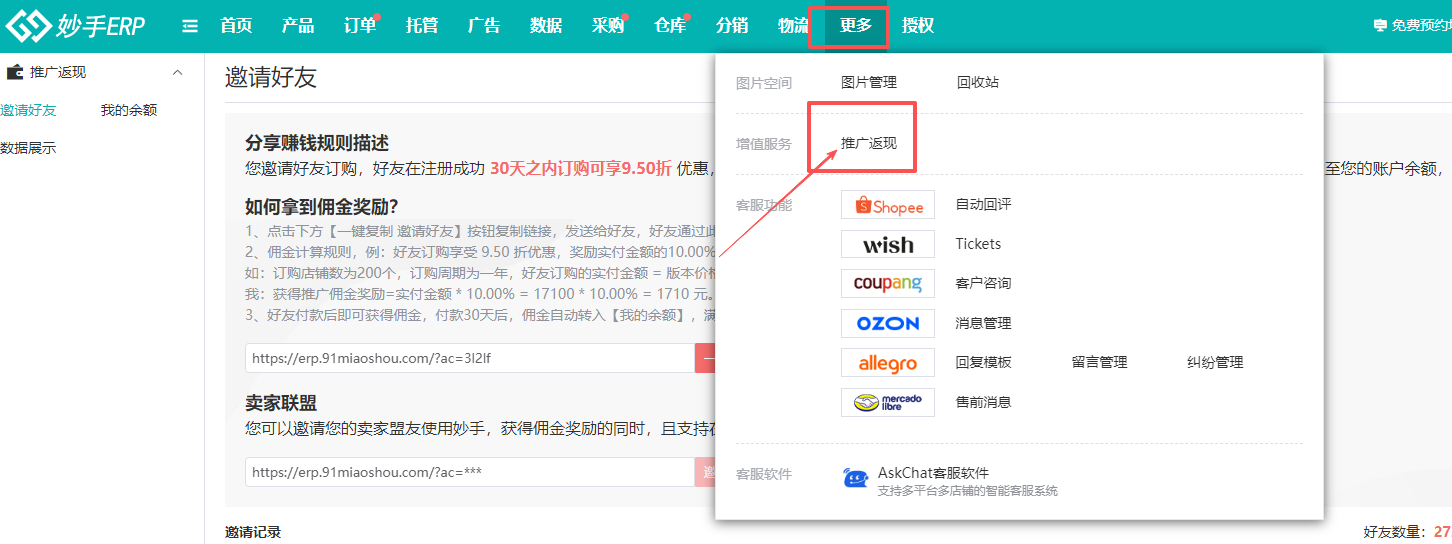Open 自动回评 for Shopee
The width and height of the screenshot is (1452, 544).
coord(984,205)
